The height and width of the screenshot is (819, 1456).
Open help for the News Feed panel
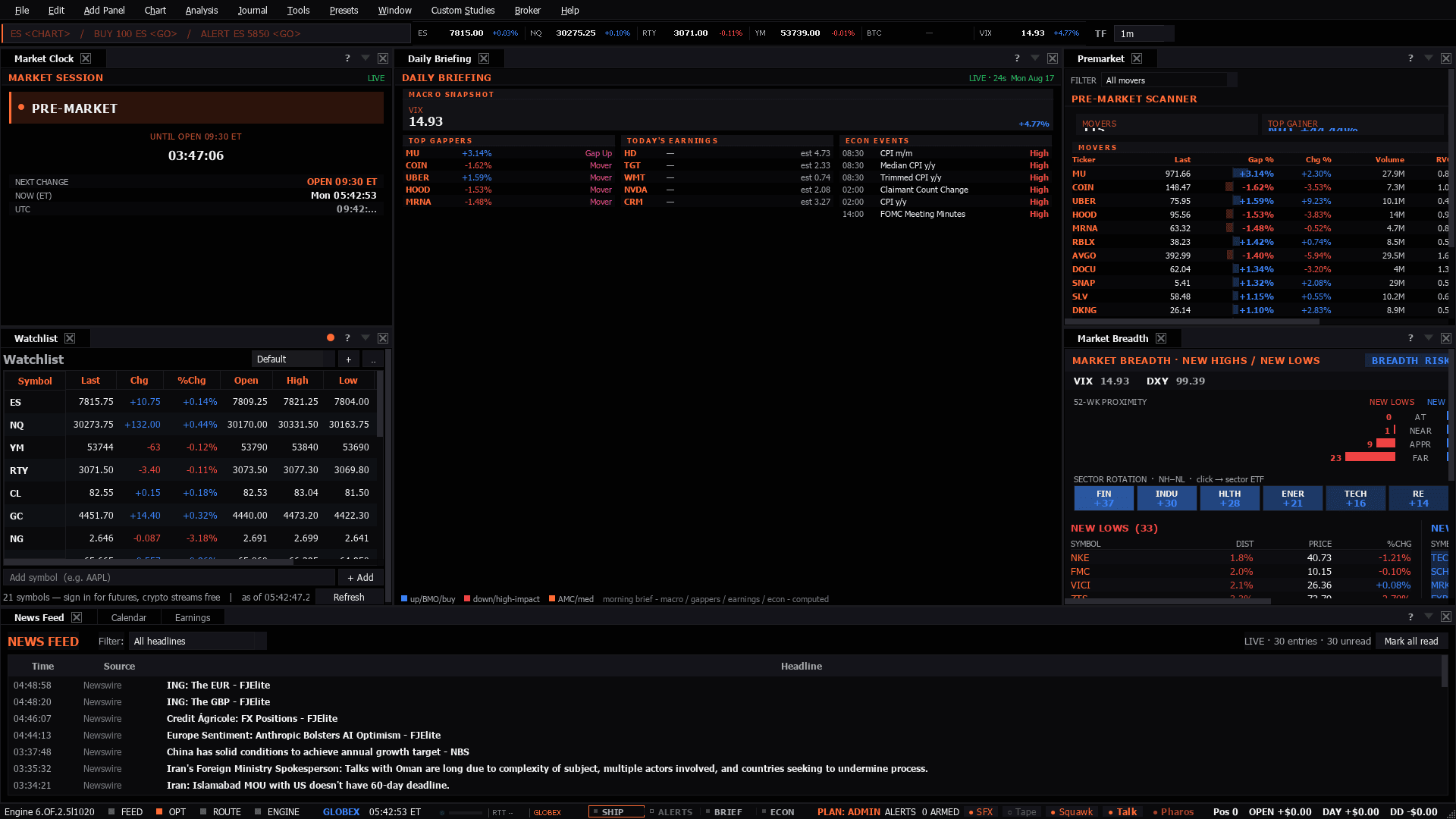1410,617
